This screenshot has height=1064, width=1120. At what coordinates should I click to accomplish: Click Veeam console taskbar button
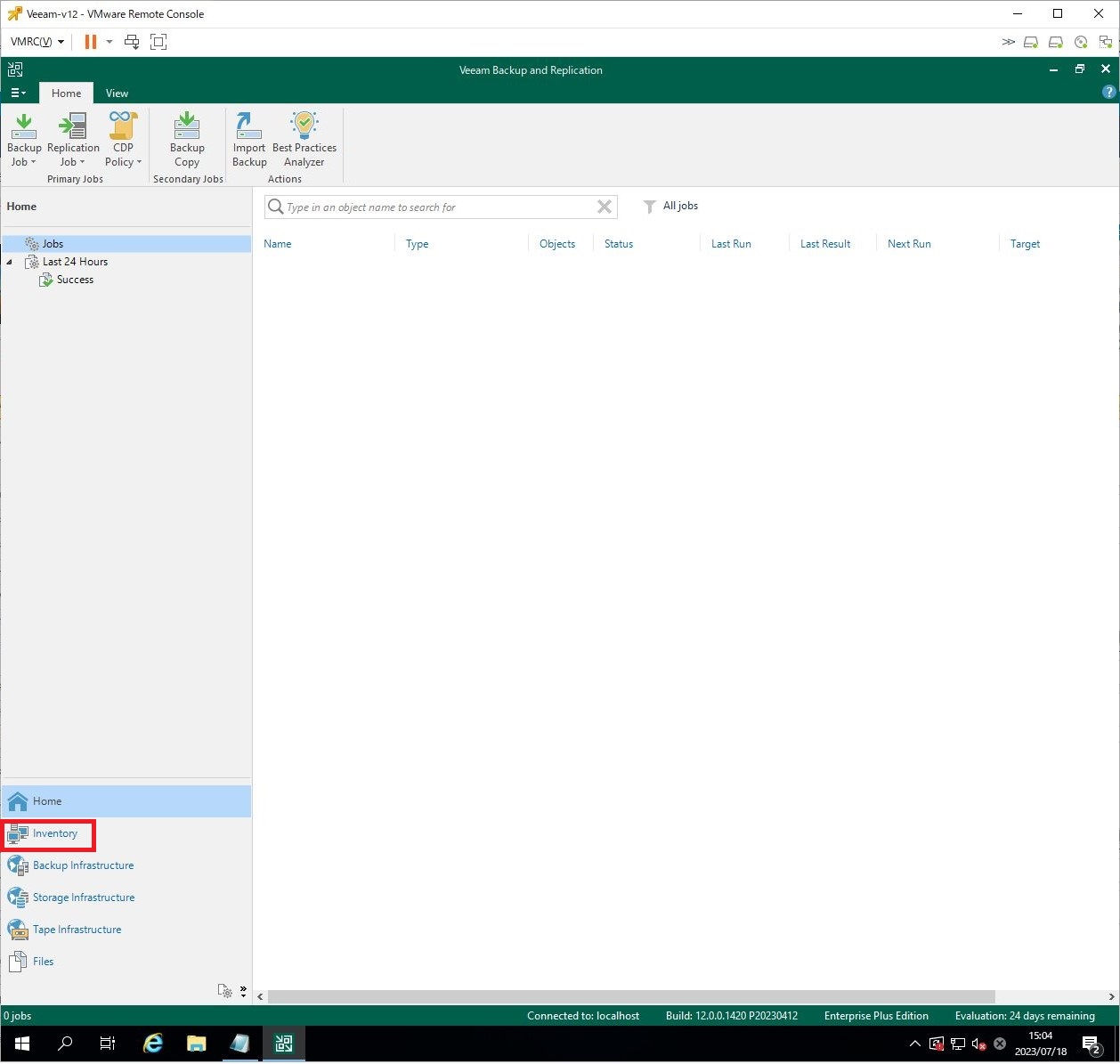pos(284,1044)
